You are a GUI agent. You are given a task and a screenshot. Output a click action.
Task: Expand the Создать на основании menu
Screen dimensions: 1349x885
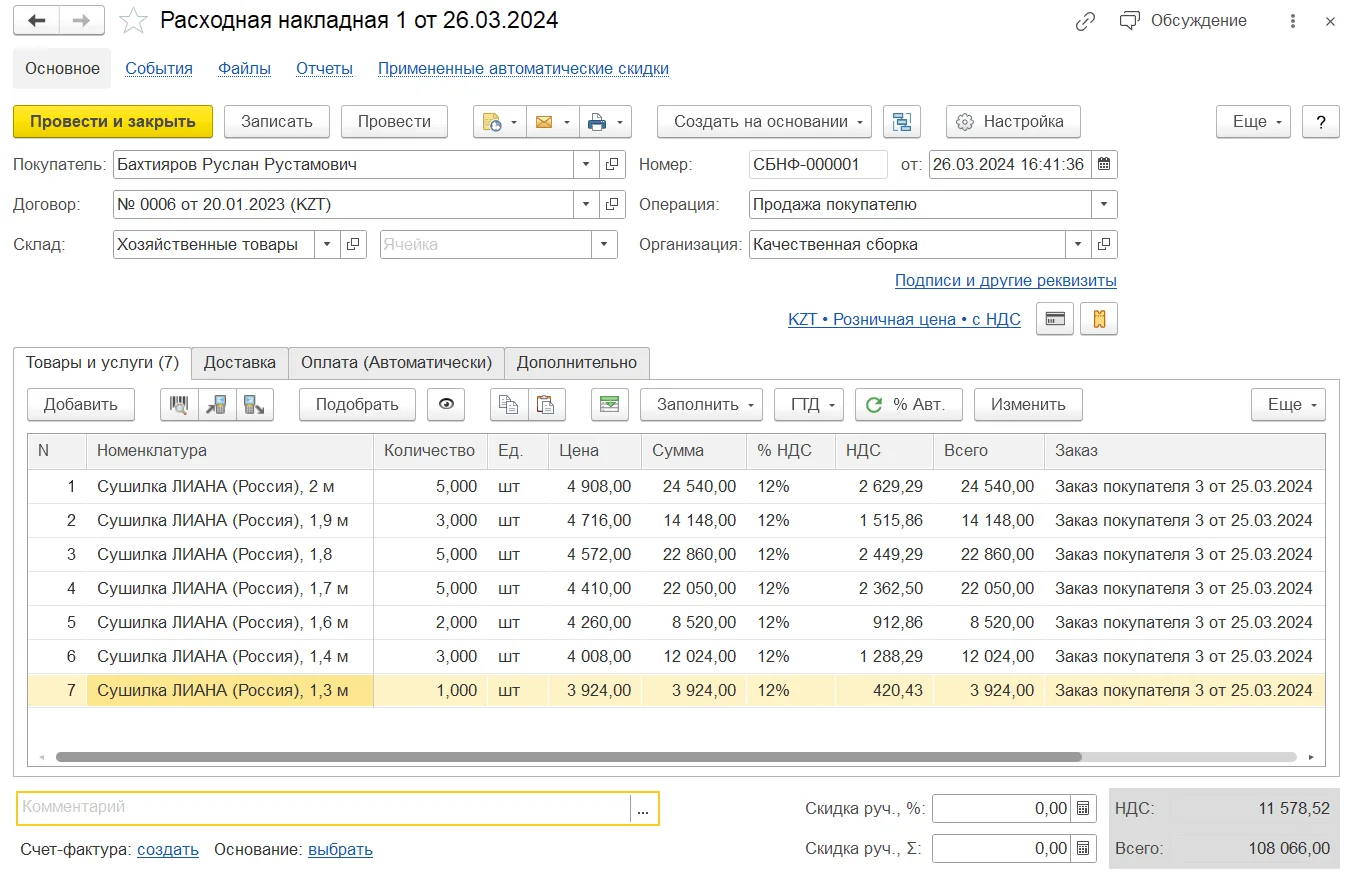[x=764, y=122]
